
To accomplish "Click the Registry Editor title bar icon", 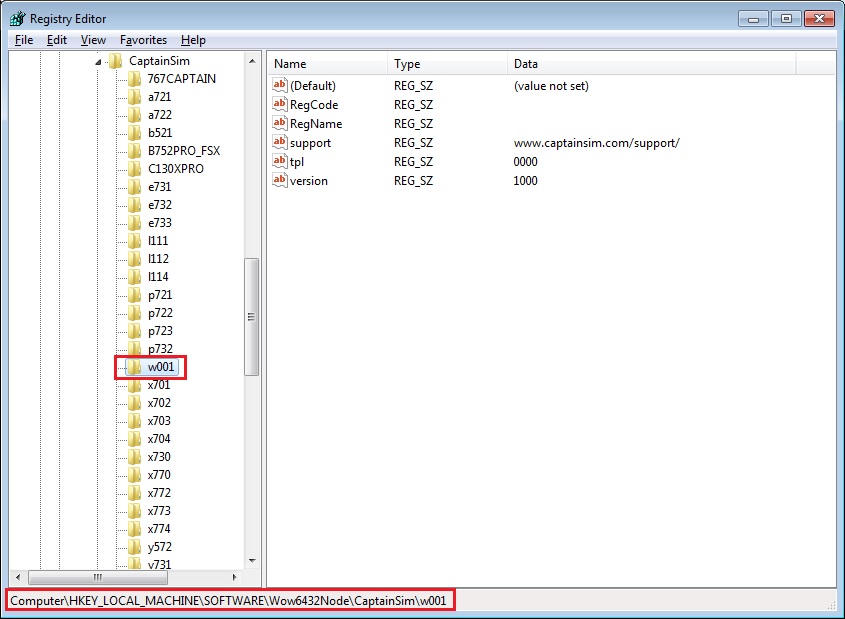I will pos(17,18).
